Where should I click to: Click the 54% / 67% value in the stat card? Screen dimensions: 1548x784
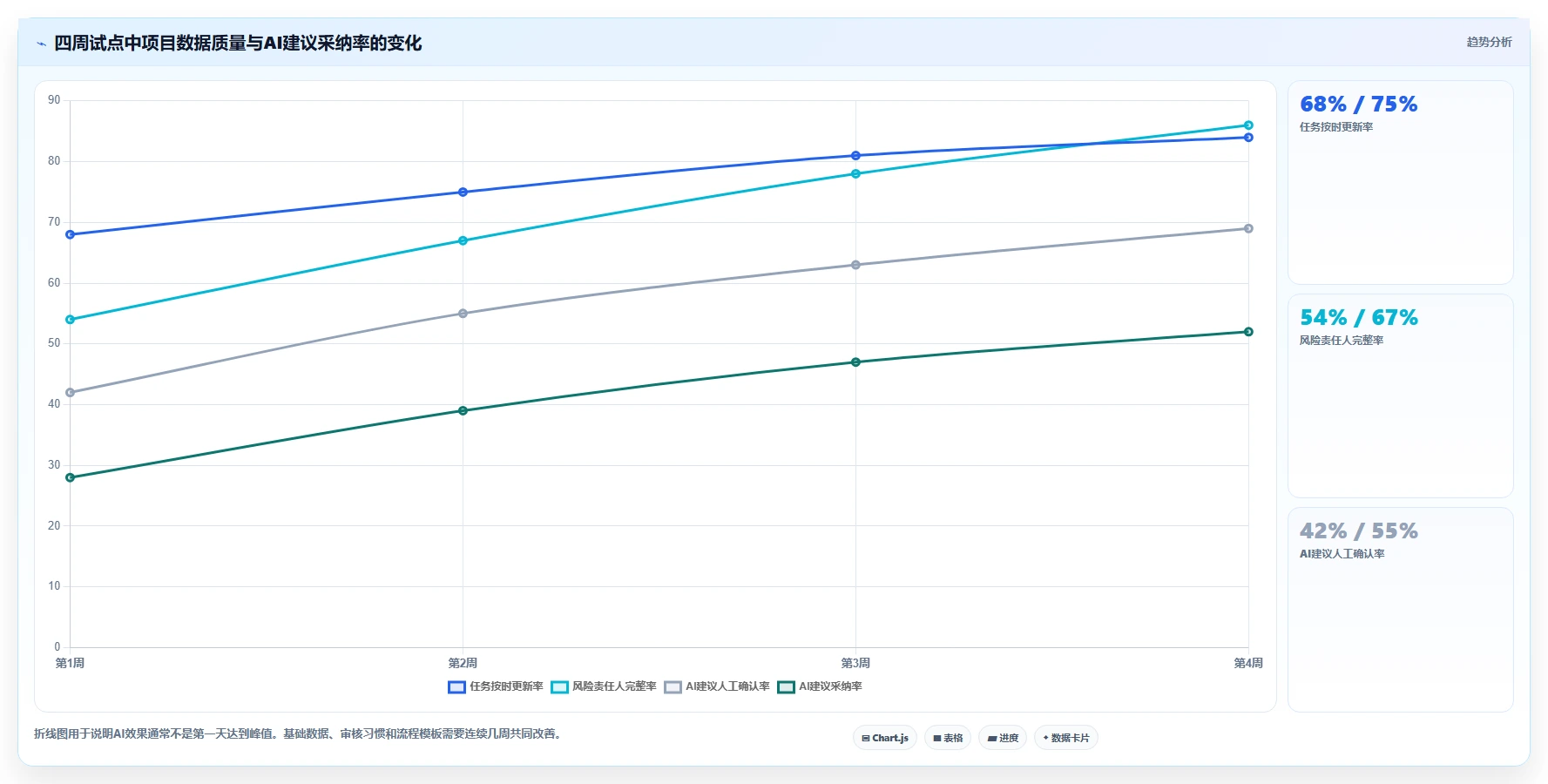coord(1358,318)
